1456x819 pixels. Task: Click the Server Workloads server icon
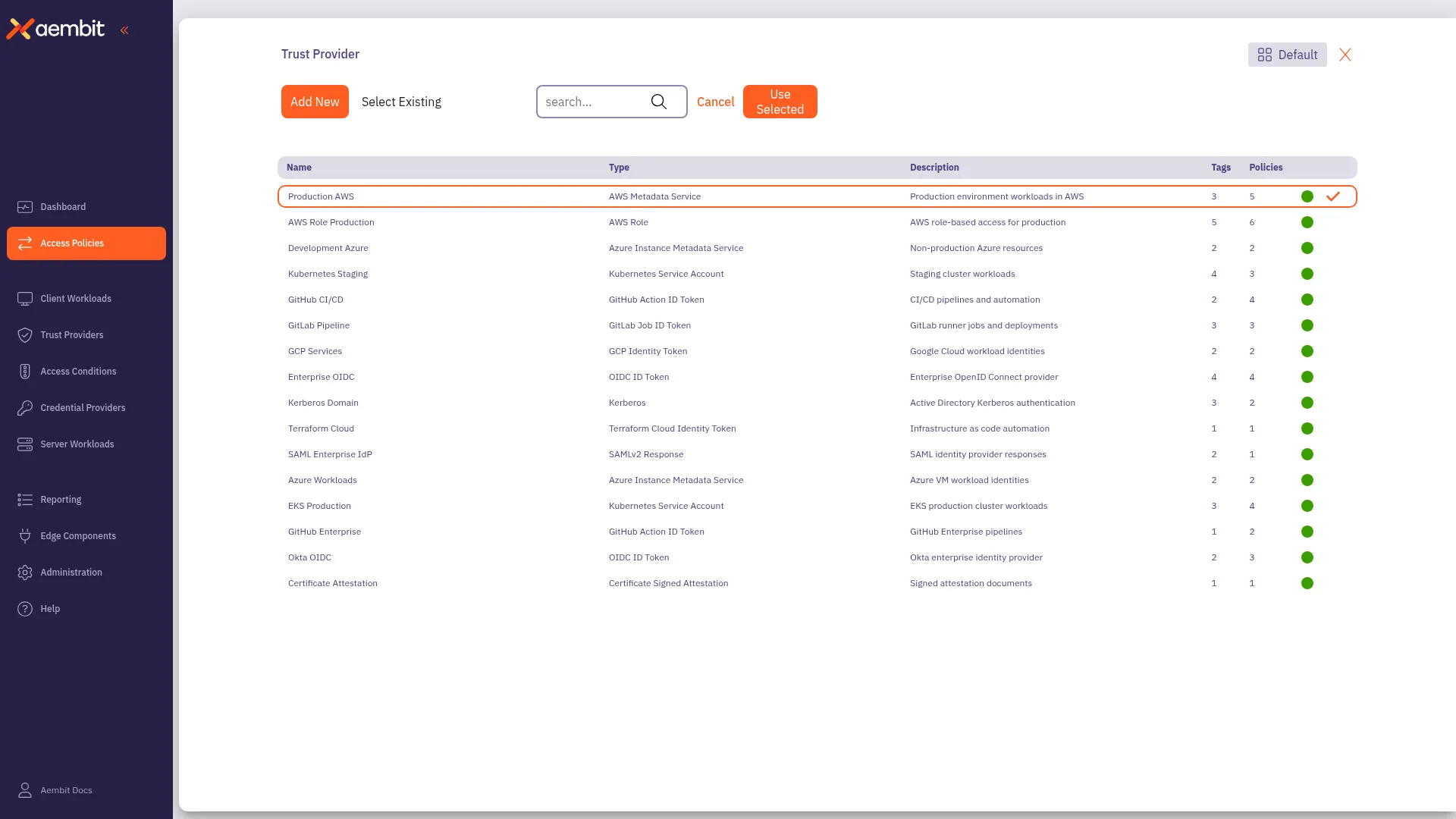tap(25, 444)
